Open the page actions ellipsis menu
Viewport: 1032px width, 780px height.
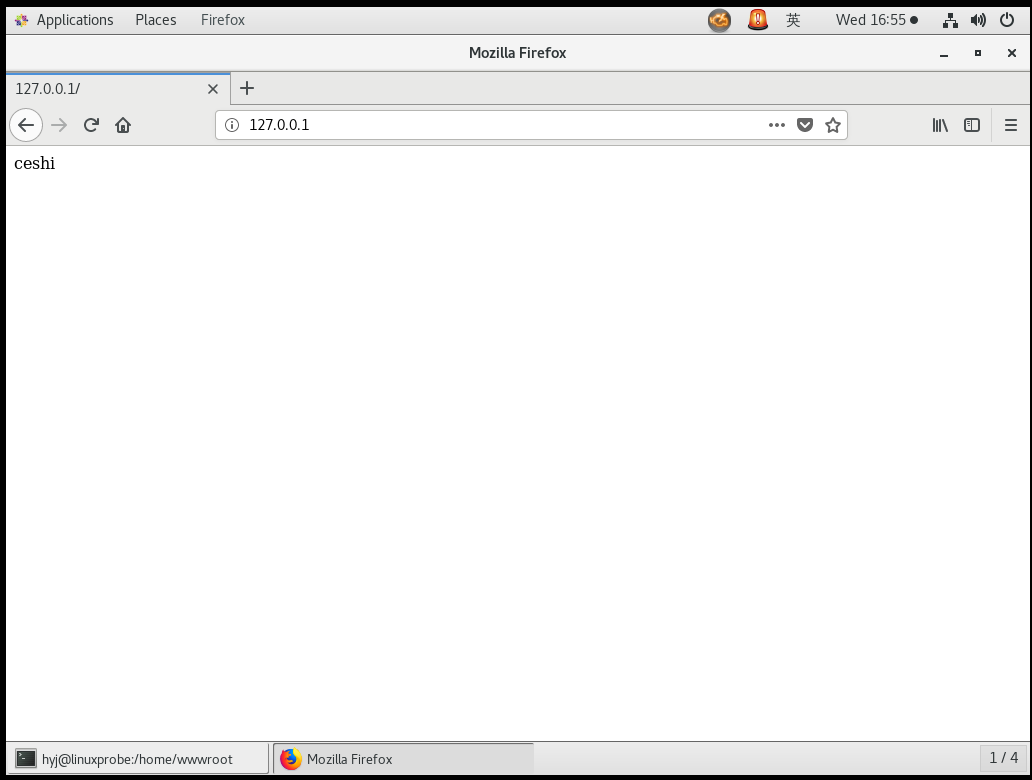click(776, 125)
